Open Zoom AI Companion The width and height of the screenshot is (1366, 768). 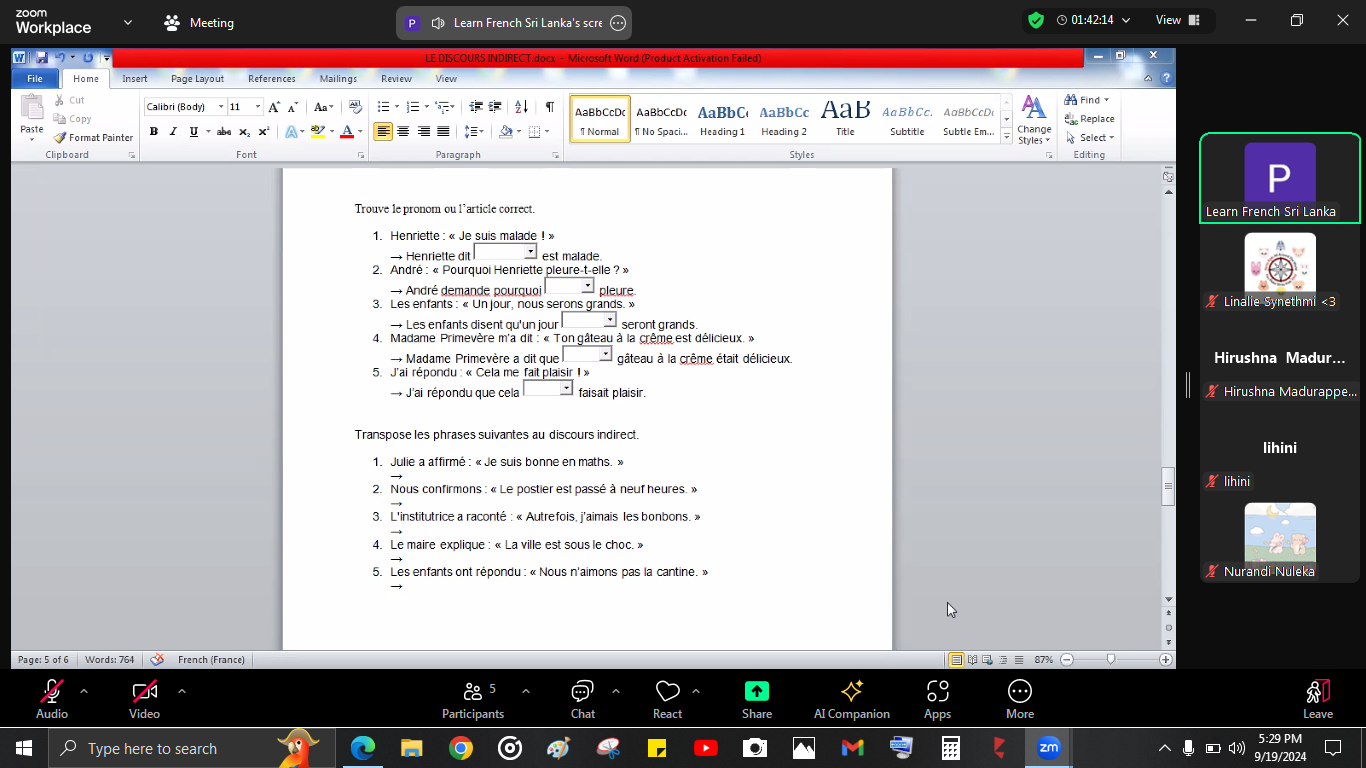(x=852, y=700)
